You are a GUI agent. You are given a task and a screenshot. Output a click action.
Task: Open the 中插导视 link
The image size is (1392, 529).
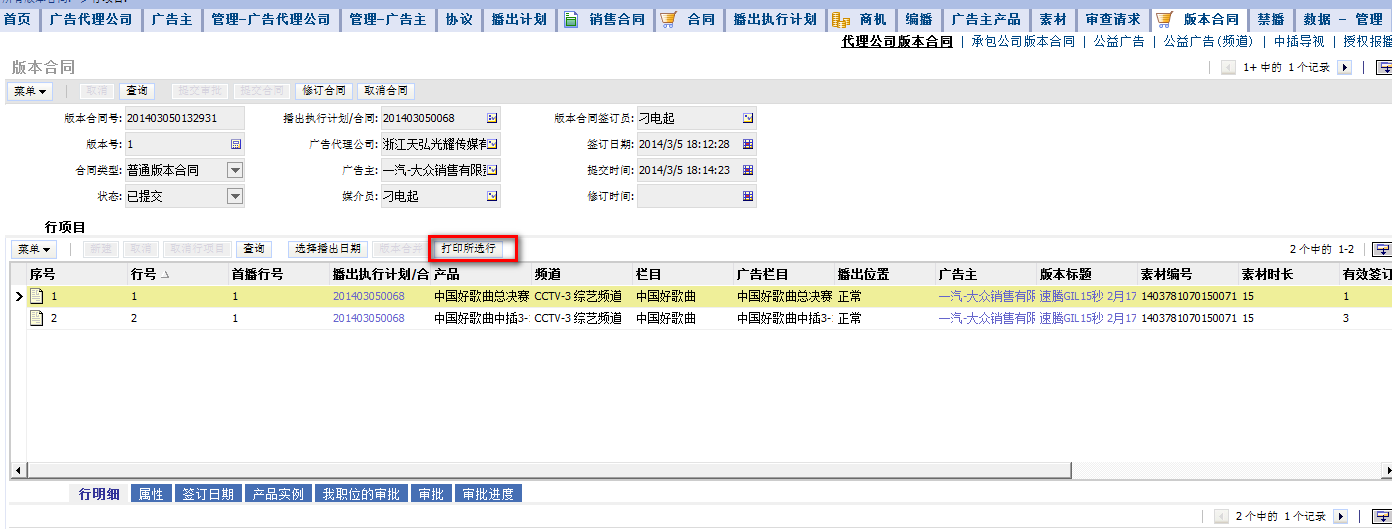pos(1298,42)
